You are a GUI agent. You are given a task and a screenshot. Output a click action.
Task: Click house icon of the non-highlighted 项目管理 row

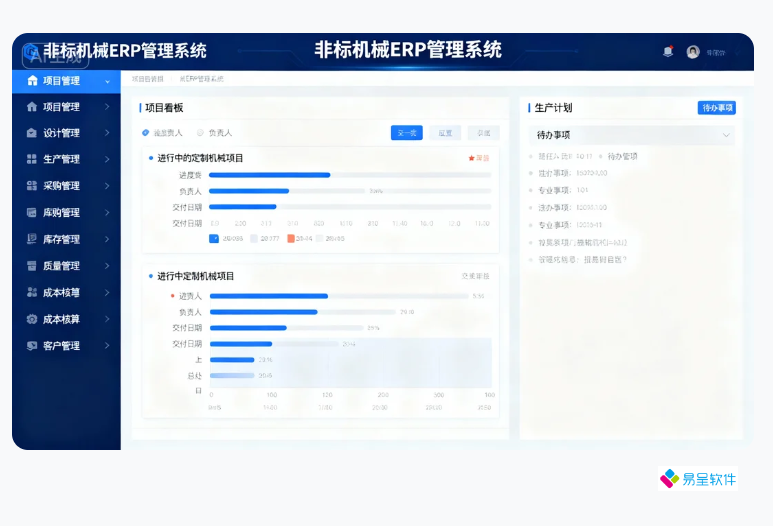point(32,107)
